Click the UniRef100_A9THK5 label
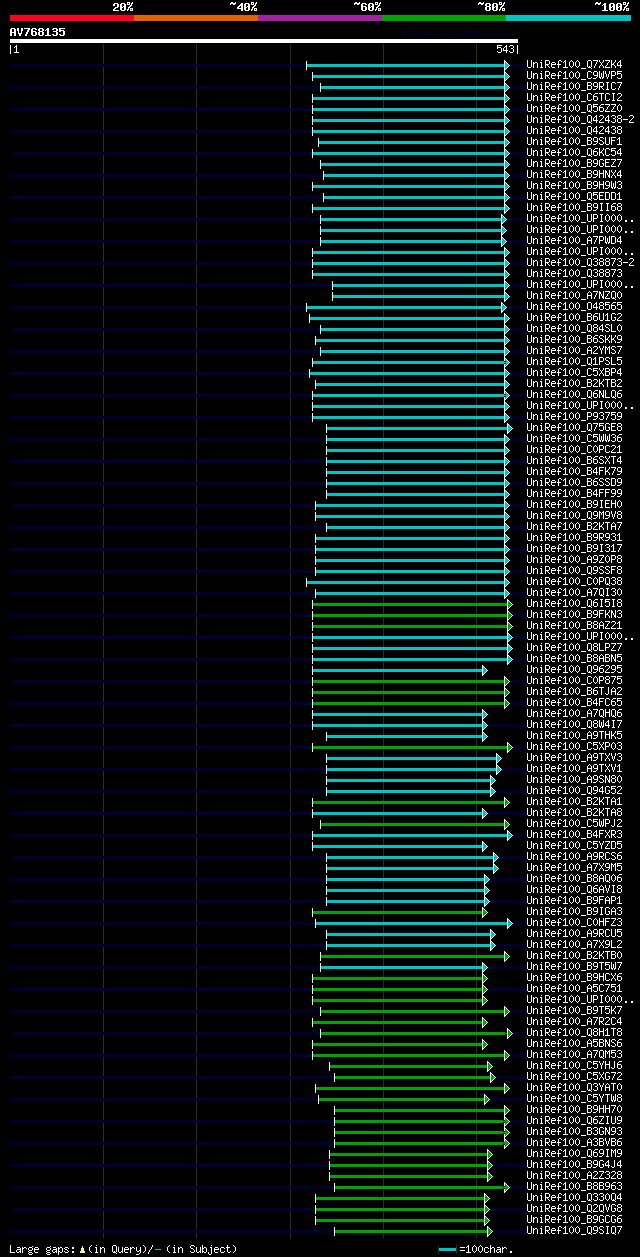The width and height of the screenshot is (640, 1257). point(574,735)
